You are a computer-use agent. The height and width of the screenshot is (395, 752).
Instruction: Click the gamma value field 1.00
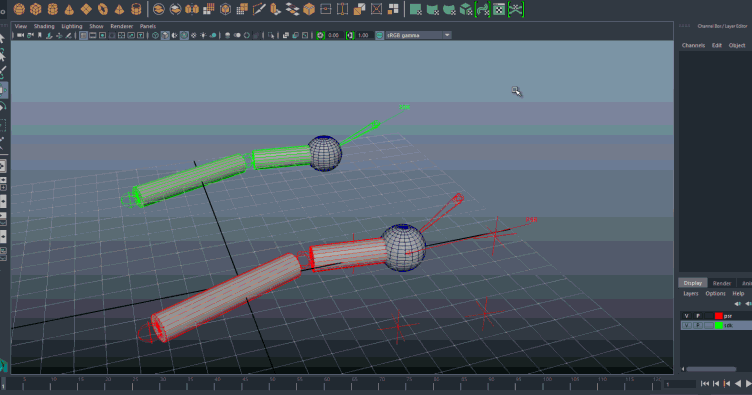point(364,35)
